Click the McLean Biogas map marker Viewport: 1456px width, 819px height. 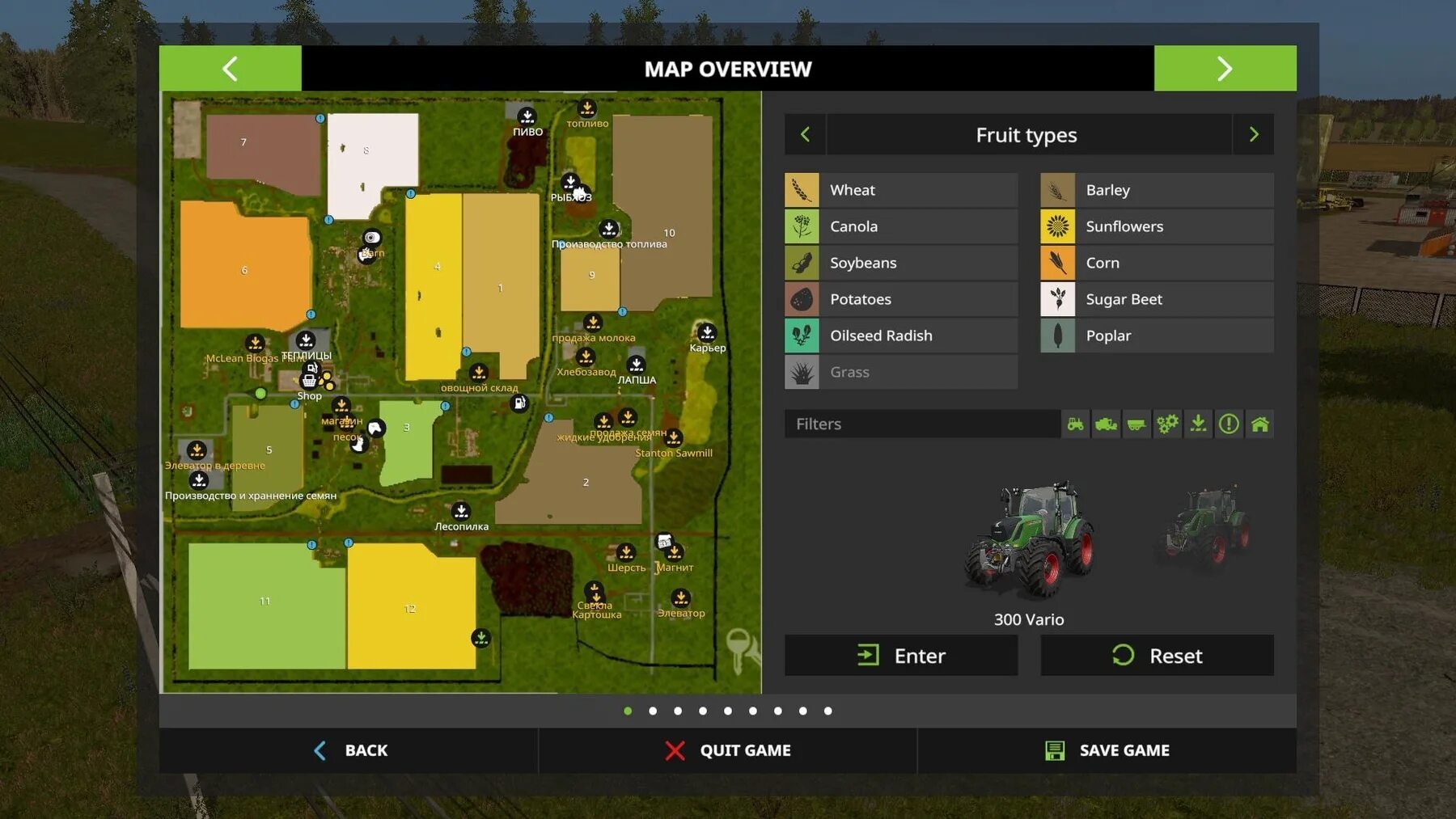pos(255,343)
